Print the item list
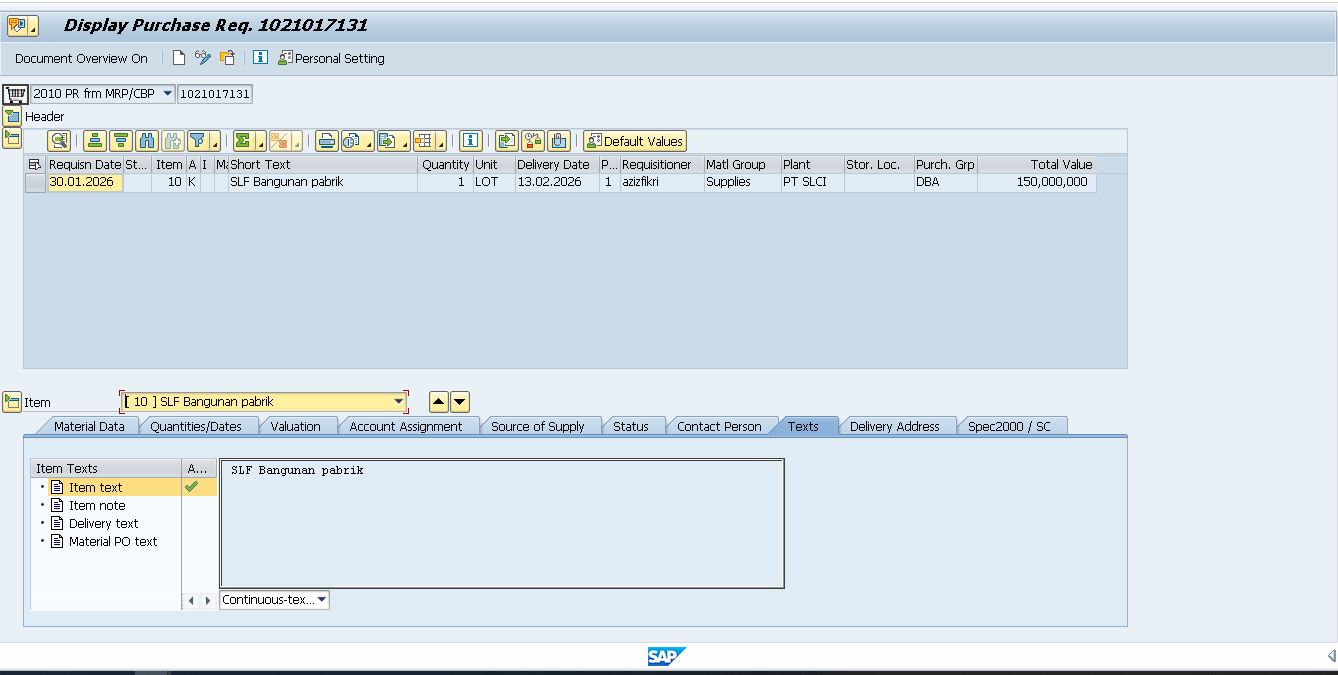The image size is (1338, 675). [326, 141]
